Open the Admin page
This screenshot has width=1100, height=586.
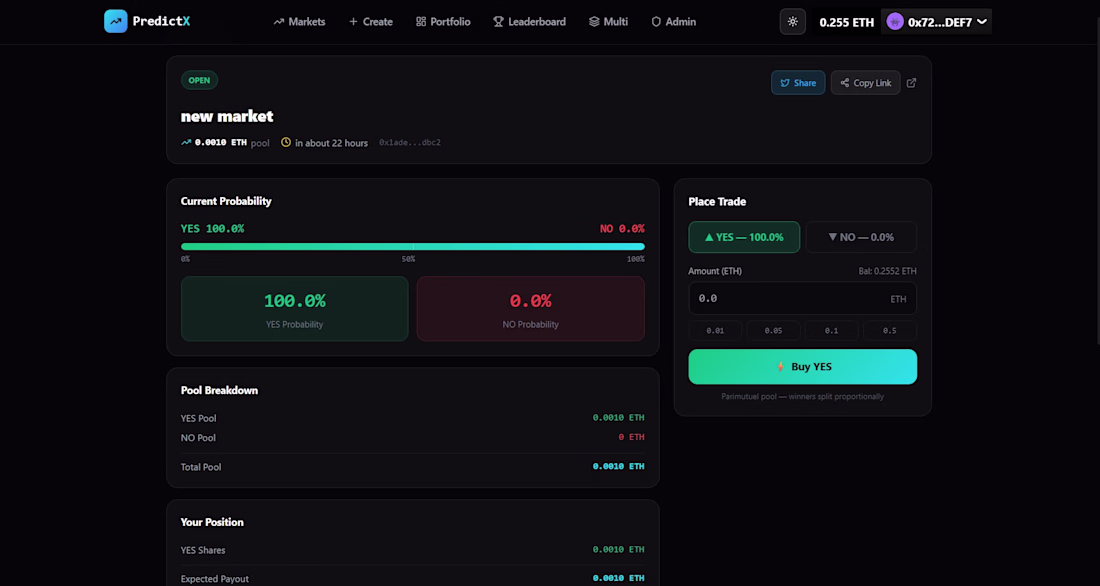[673, 22]
